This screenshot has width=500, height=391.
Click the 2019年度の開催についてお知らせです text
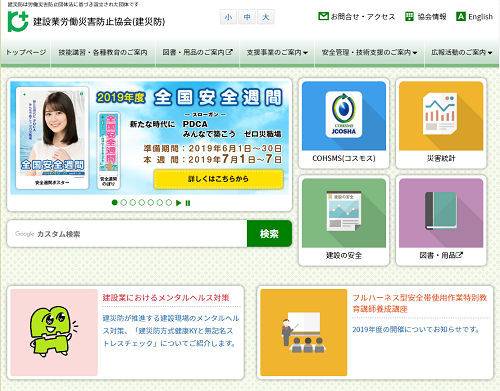coord(416,329)
